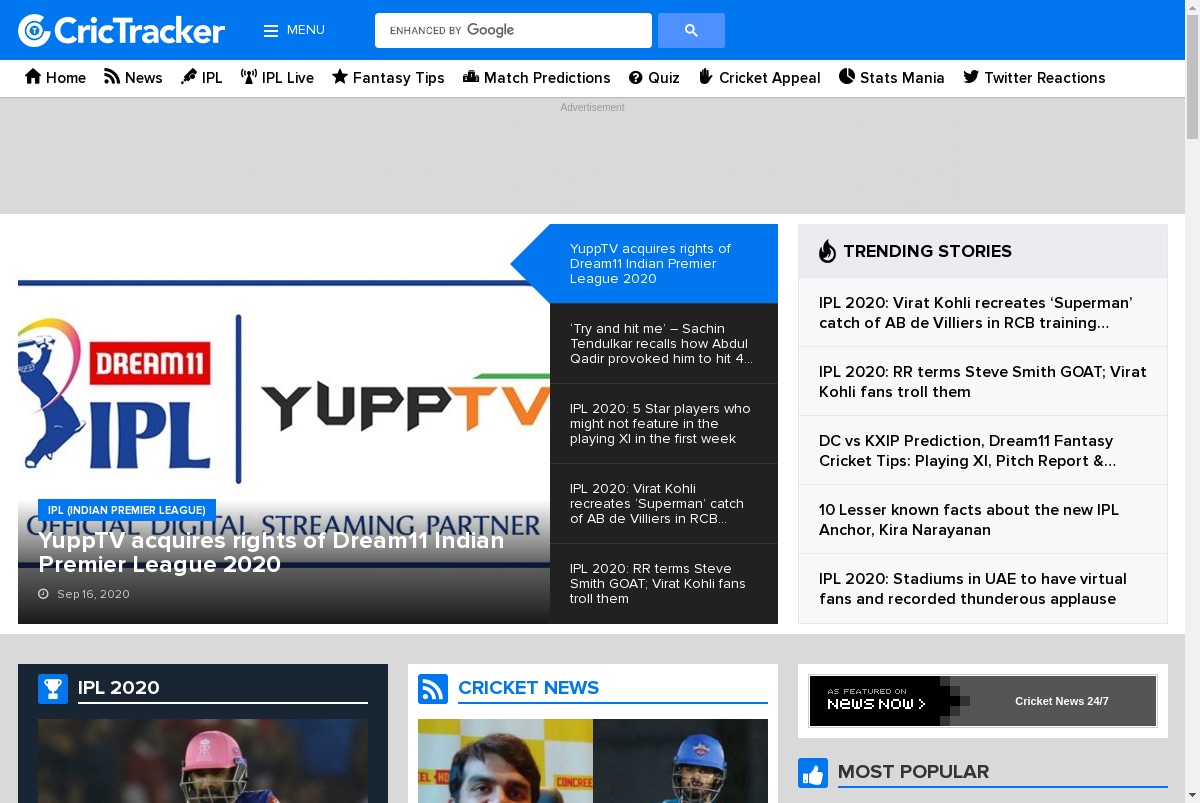Open 10 Lesser known facts Kira Narayanan story
Screen dimensions: 1200x803
click(x=969, y=520)
